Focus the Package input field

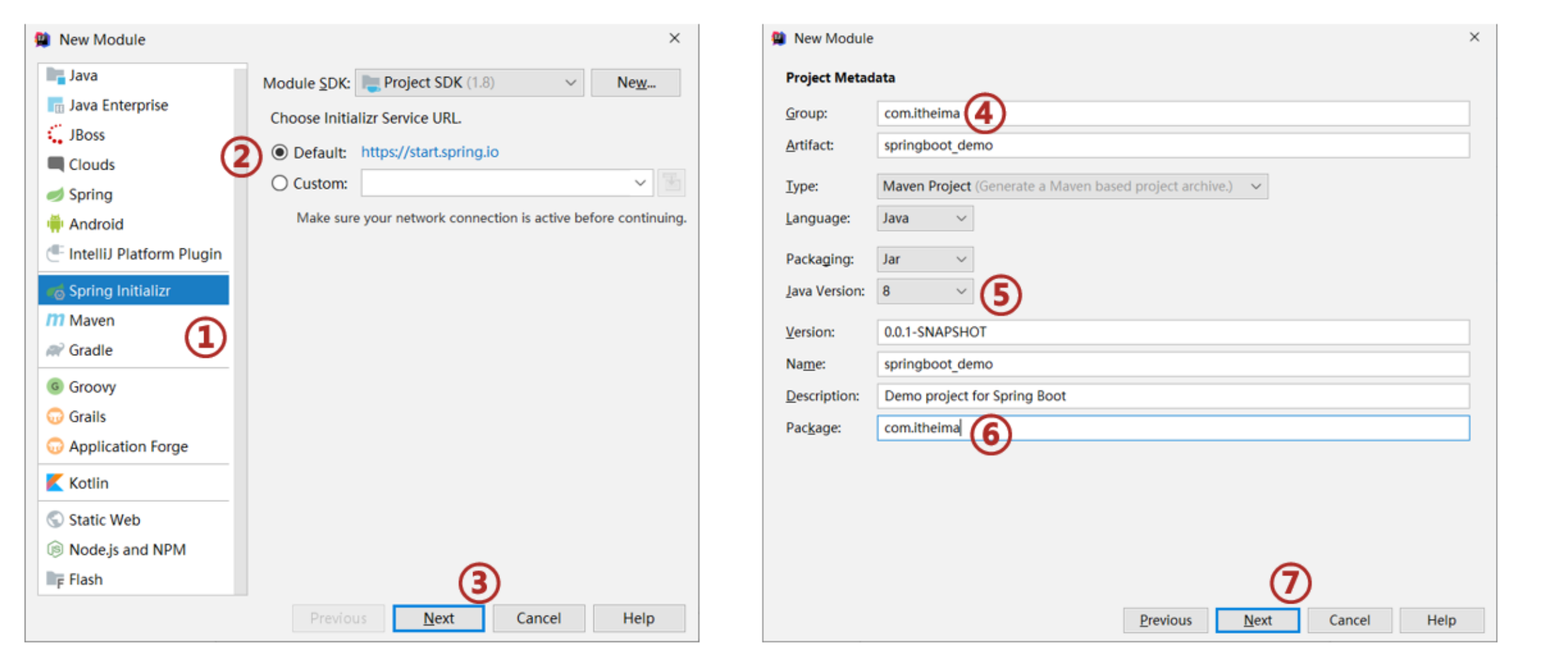click(x=1173, y=428)
